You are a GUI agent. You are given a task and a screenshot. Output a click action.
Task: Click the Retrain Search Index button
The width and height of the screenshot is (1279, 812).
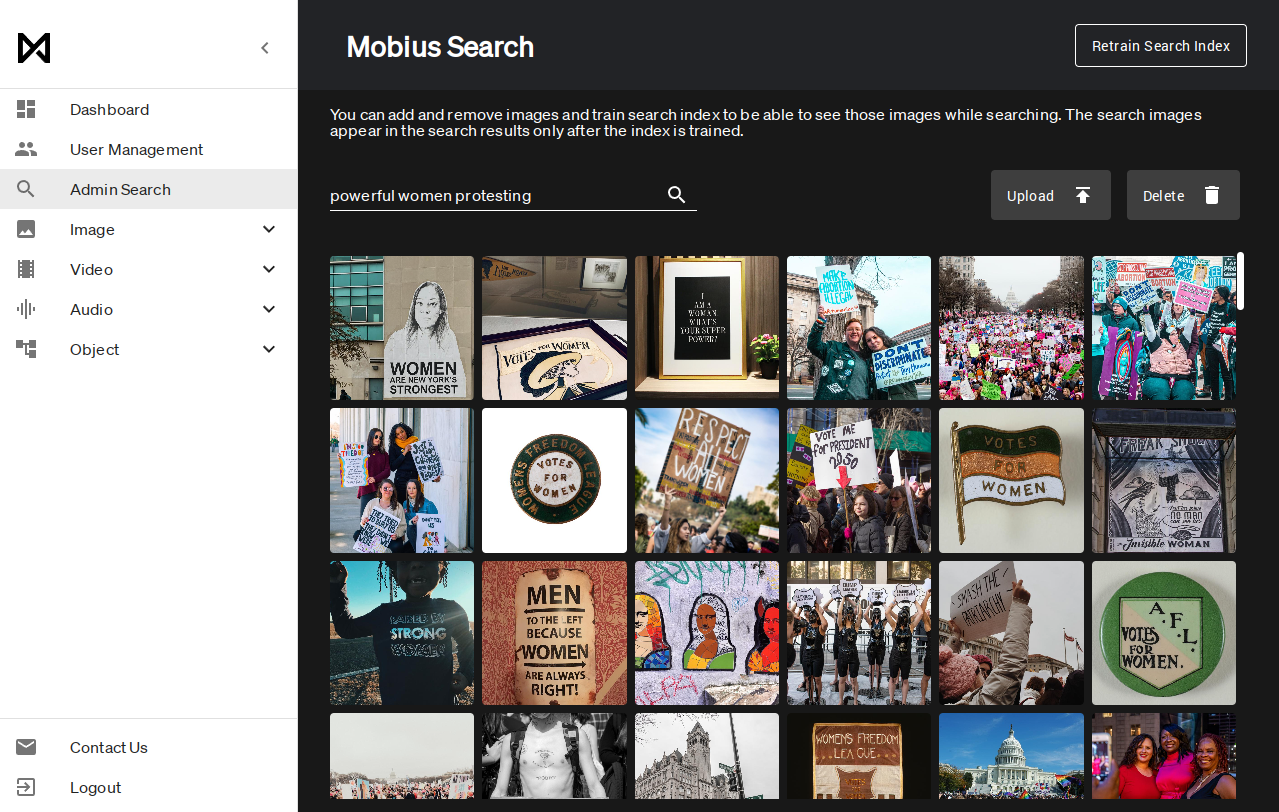(x=1161, y=46)
